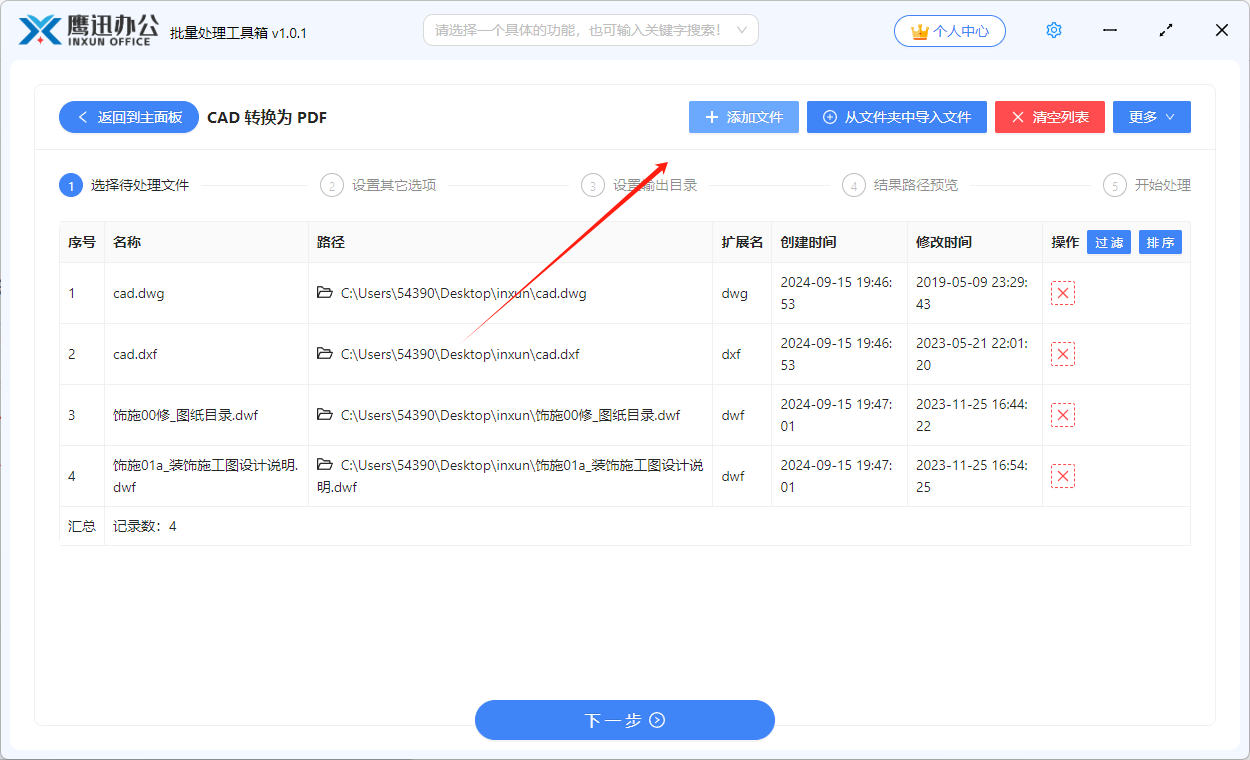Click the 鹰迅办公 logo icon
Image resolution: width=1250 pixels, height=760 pixels.
tap(40, 31)
